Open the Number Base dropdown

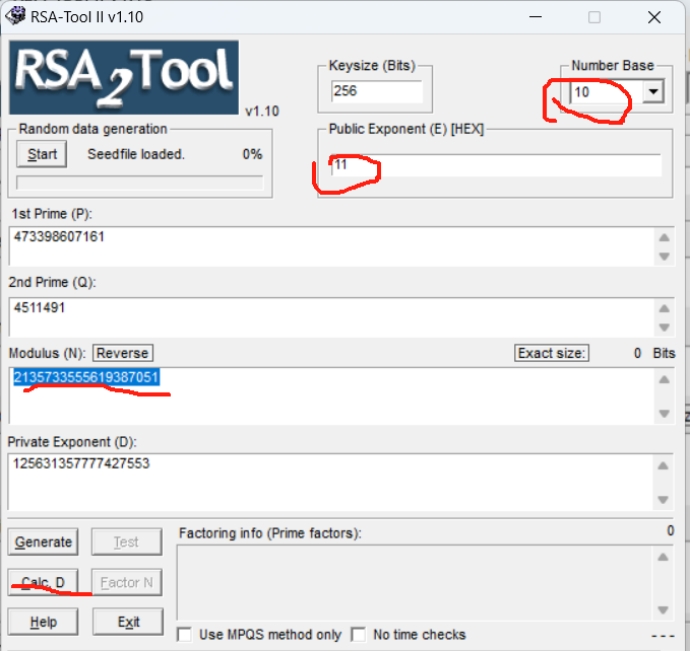coord(653,92)
